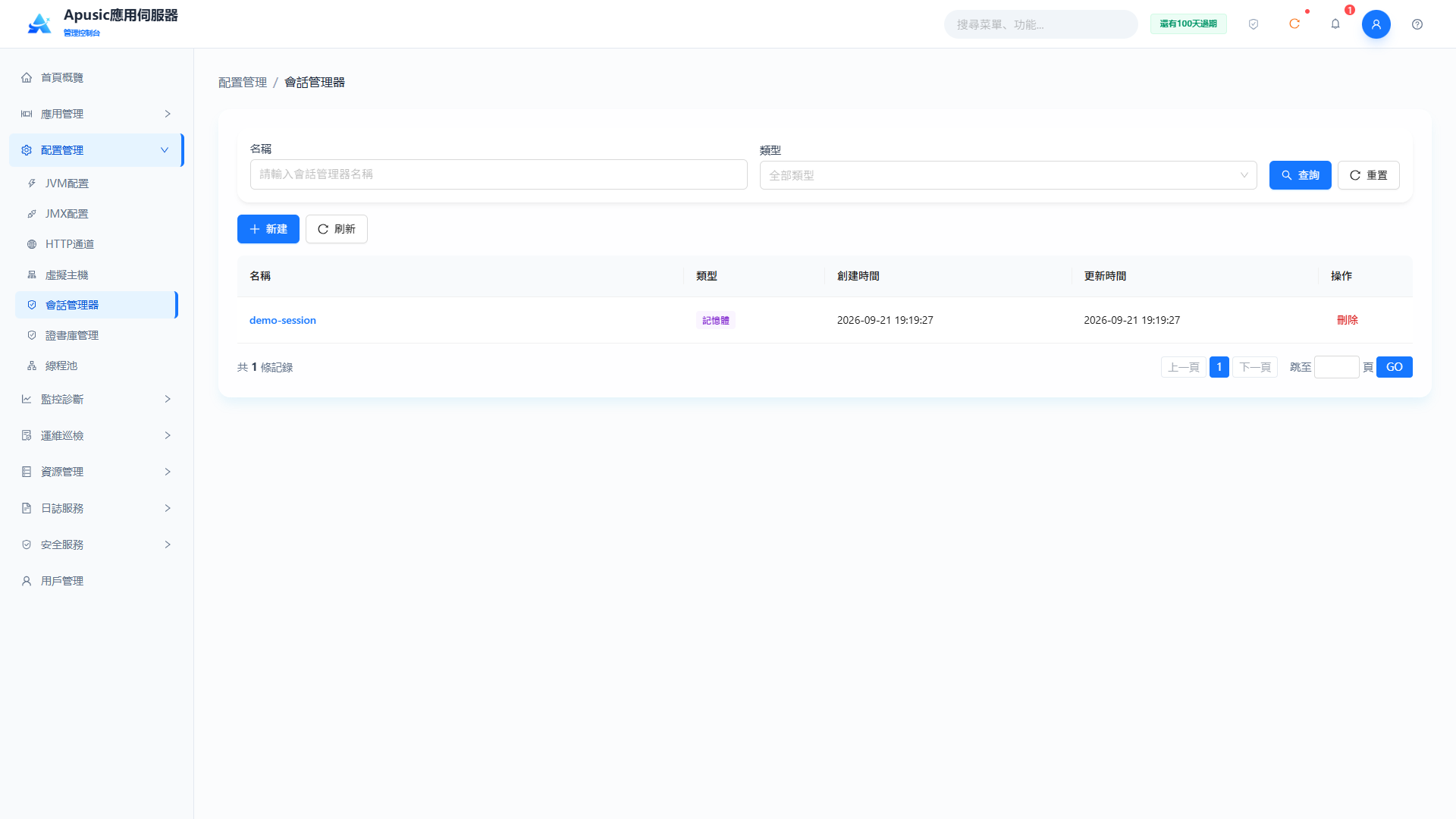The image size is (1456, 819).
Task: Click the orange refresh icon in header
Action: pyautogui.click(x=1294, y=24)
